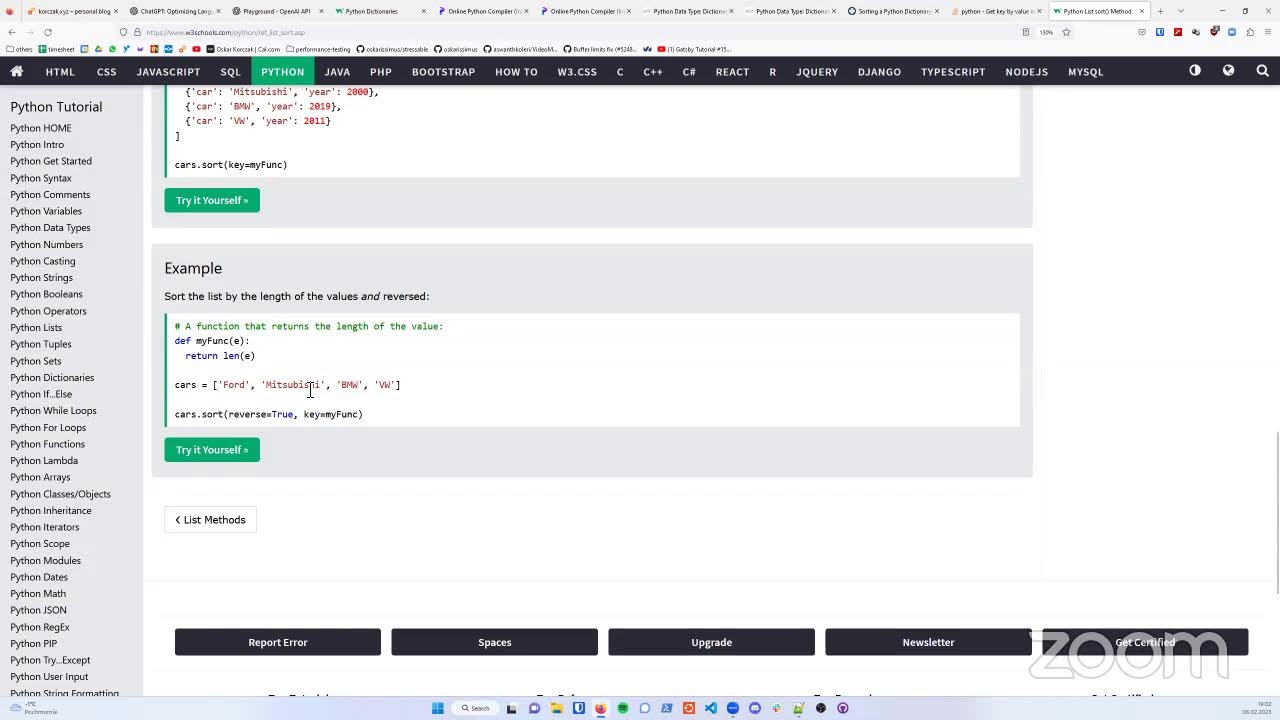Open File Explorer from the taskbar

pyautogui.click(x=557, y=708)
